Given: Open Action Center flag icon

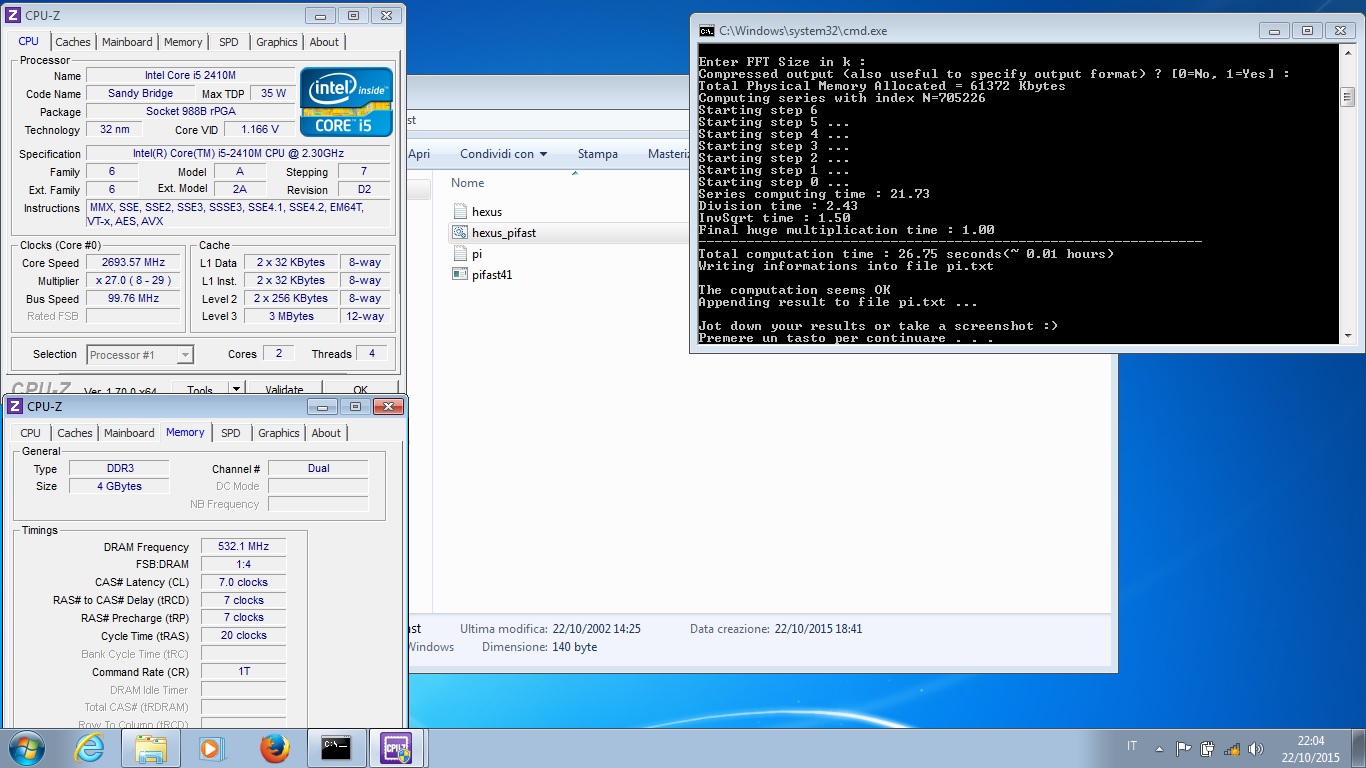Looking at the screenshot, I should [x=1183, y=748].
